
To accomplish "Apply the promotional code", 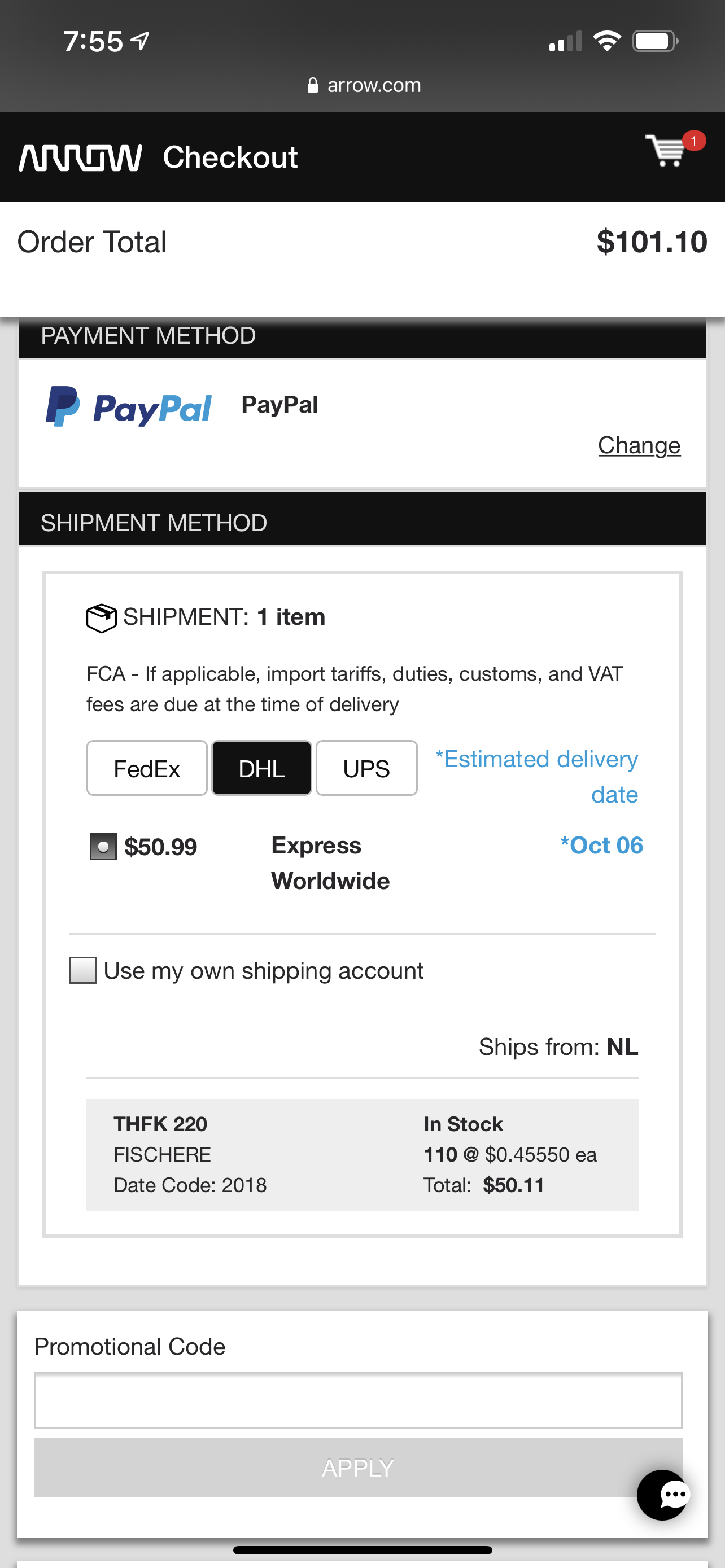I will 358,1467.
